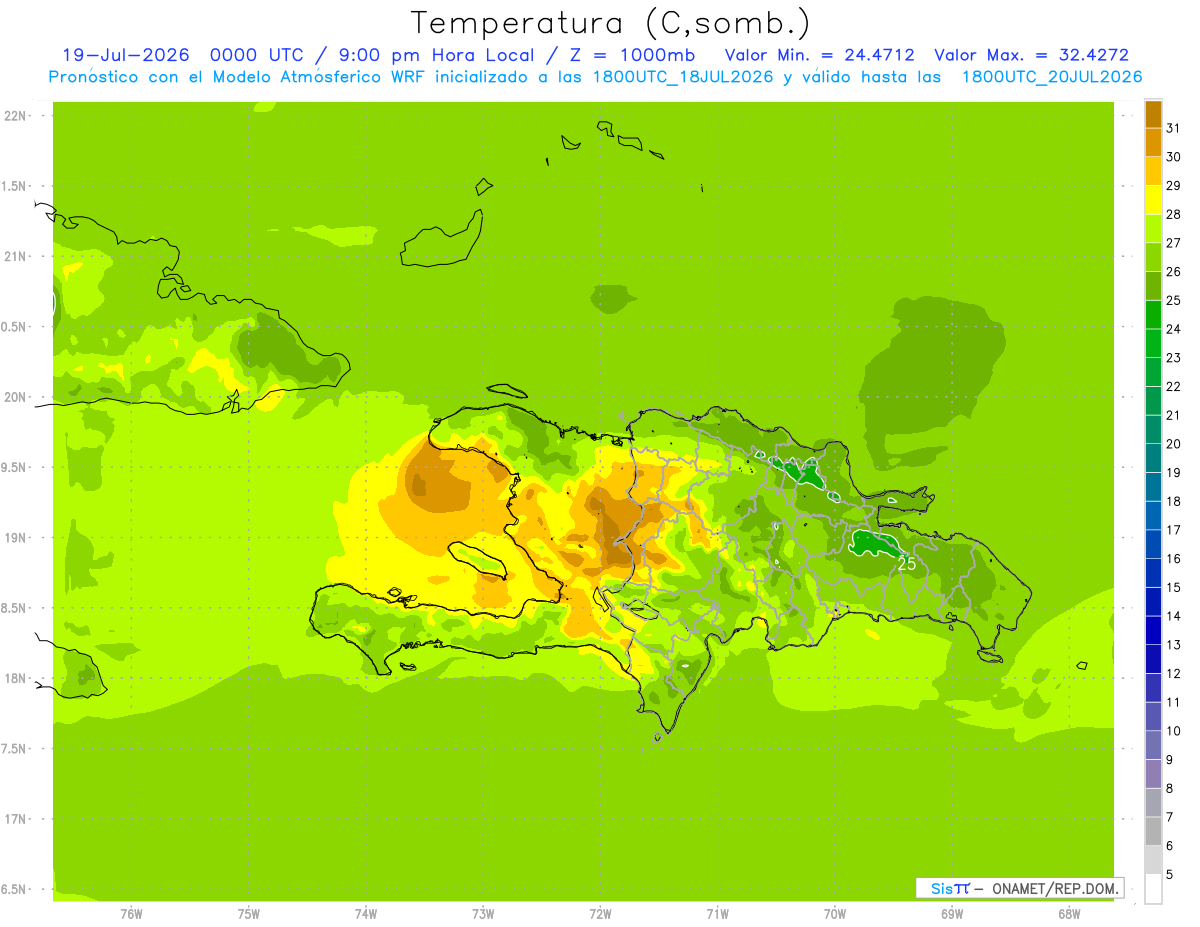Pick the legend swatch between 30 and 31
1200x927 pixels.
coord(1153,142)
